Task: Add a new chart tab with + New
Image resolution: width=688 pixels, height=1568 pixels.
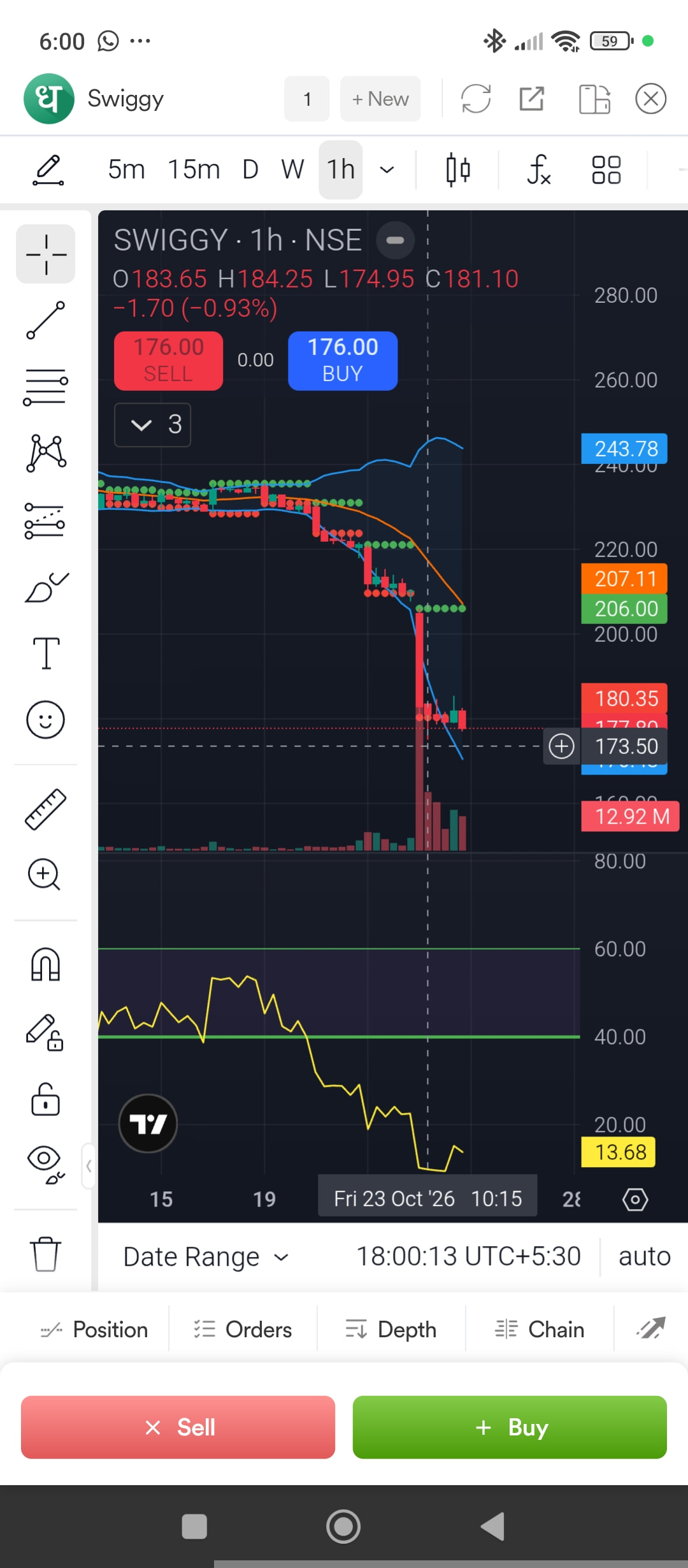Action: (x=380, y=99)
